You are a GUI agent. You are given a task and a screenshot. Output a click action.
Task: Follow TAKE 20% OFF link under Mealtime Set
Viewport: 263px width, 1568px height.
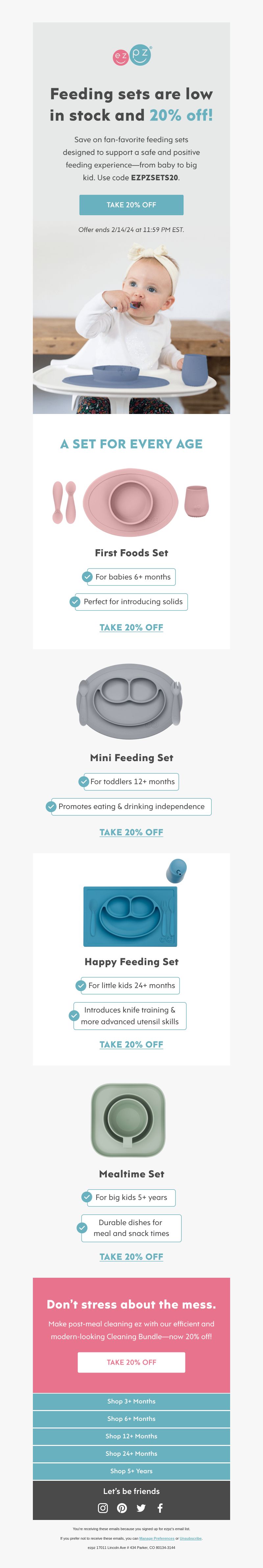(x=131, y=1256)
